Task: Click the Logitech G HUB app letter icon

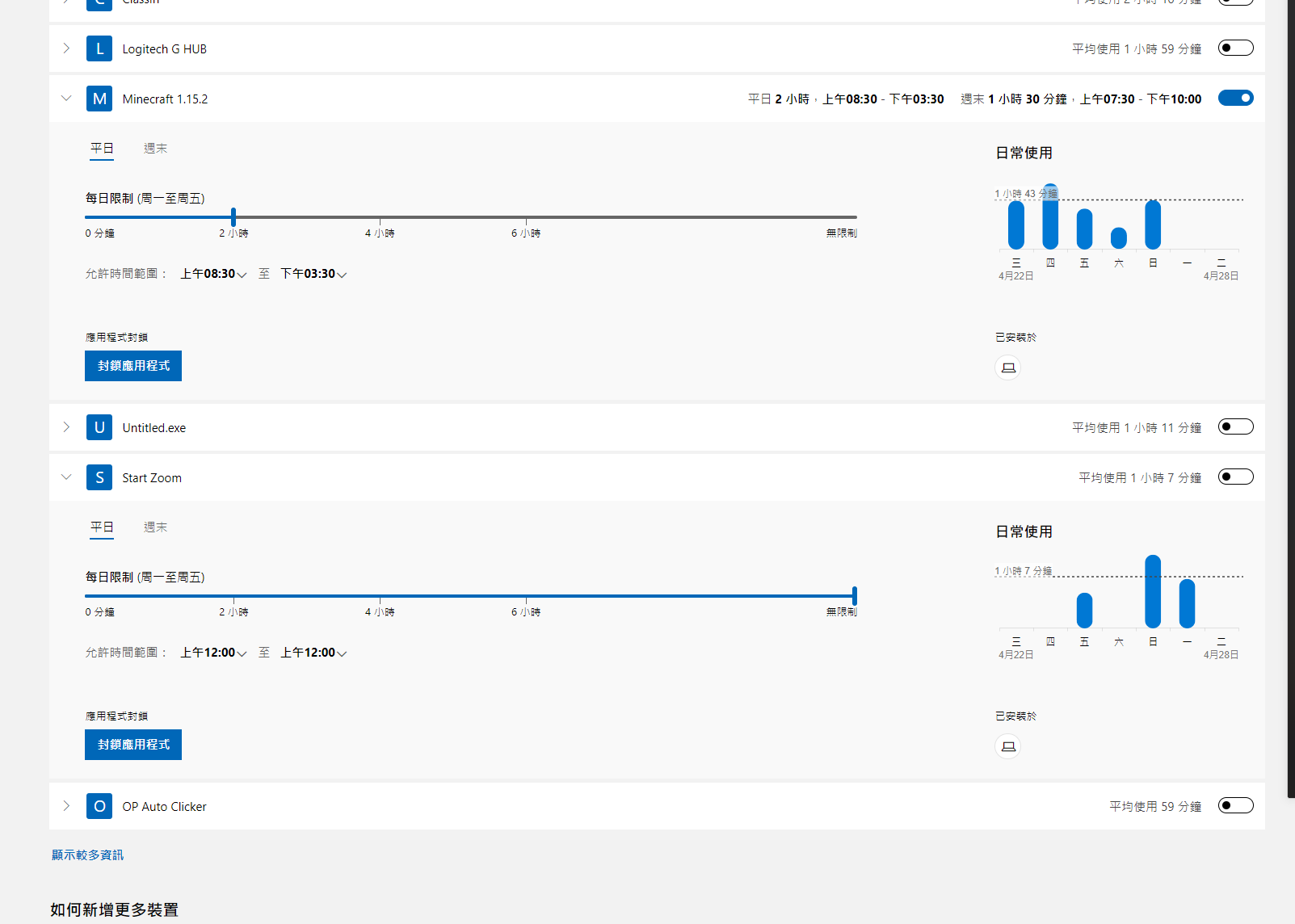Action: point(99,48)
